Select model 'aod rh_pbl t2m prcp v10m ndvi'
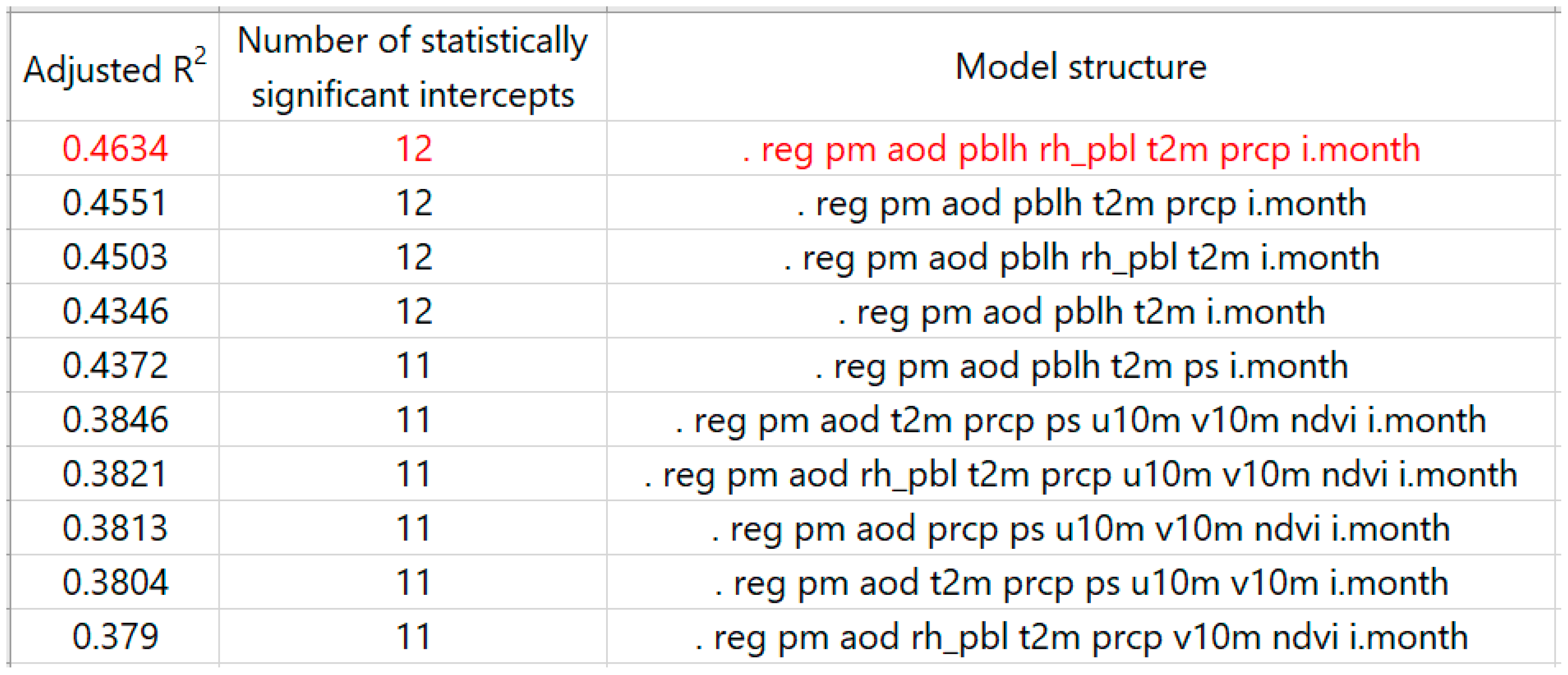This screenshot has width=1568, height=675. (x=1080, y=636)
